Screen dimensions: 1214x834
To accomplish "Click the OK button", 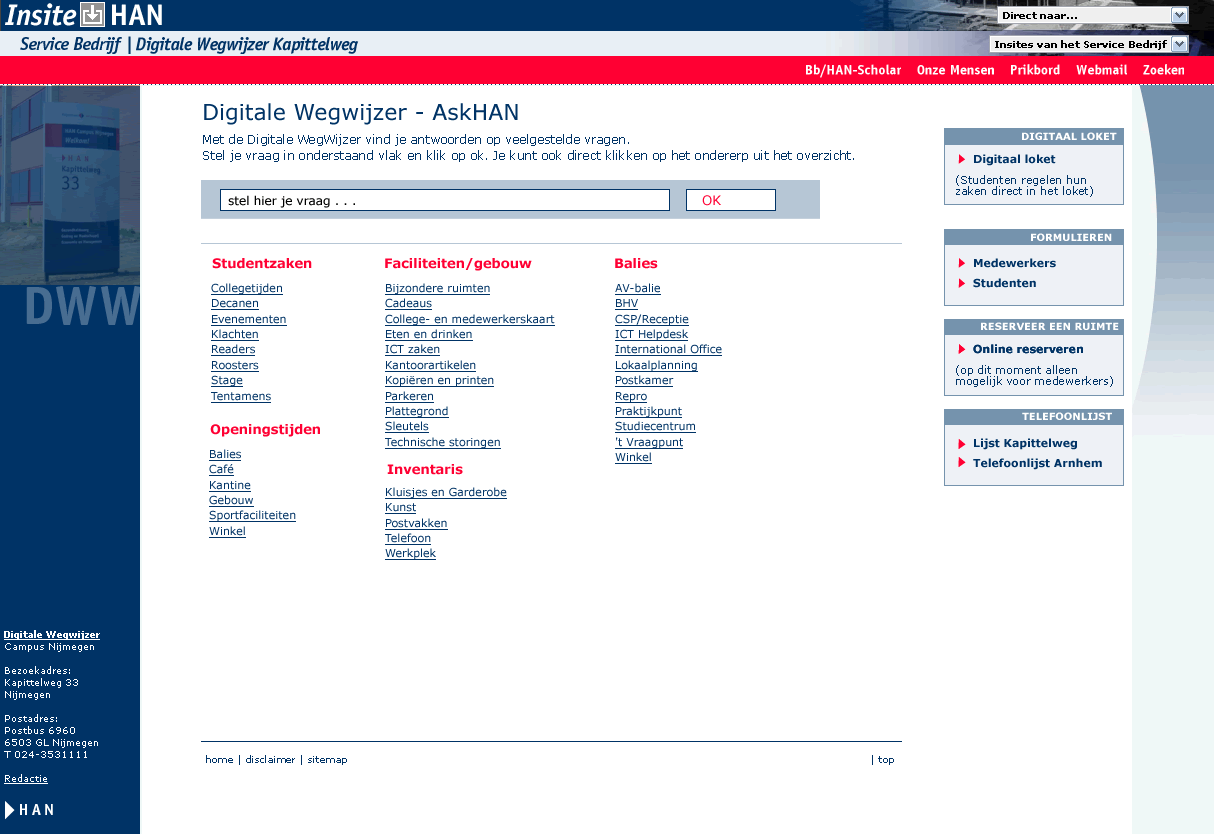I will [x=731, y=200].
